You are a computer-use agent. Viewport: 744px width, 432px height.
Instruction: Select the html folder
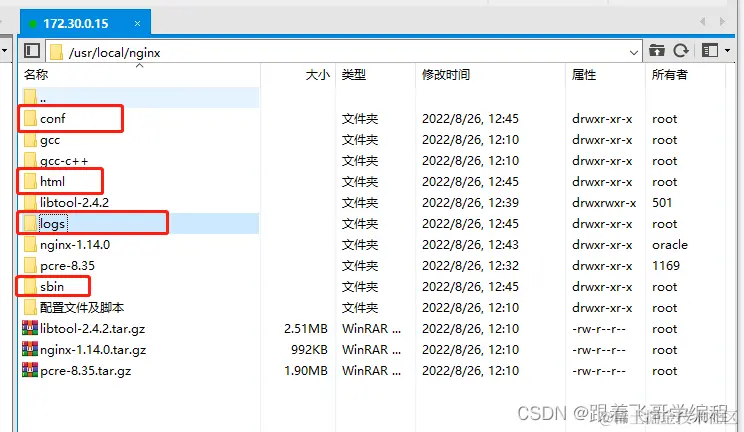[x=52, y=182]
